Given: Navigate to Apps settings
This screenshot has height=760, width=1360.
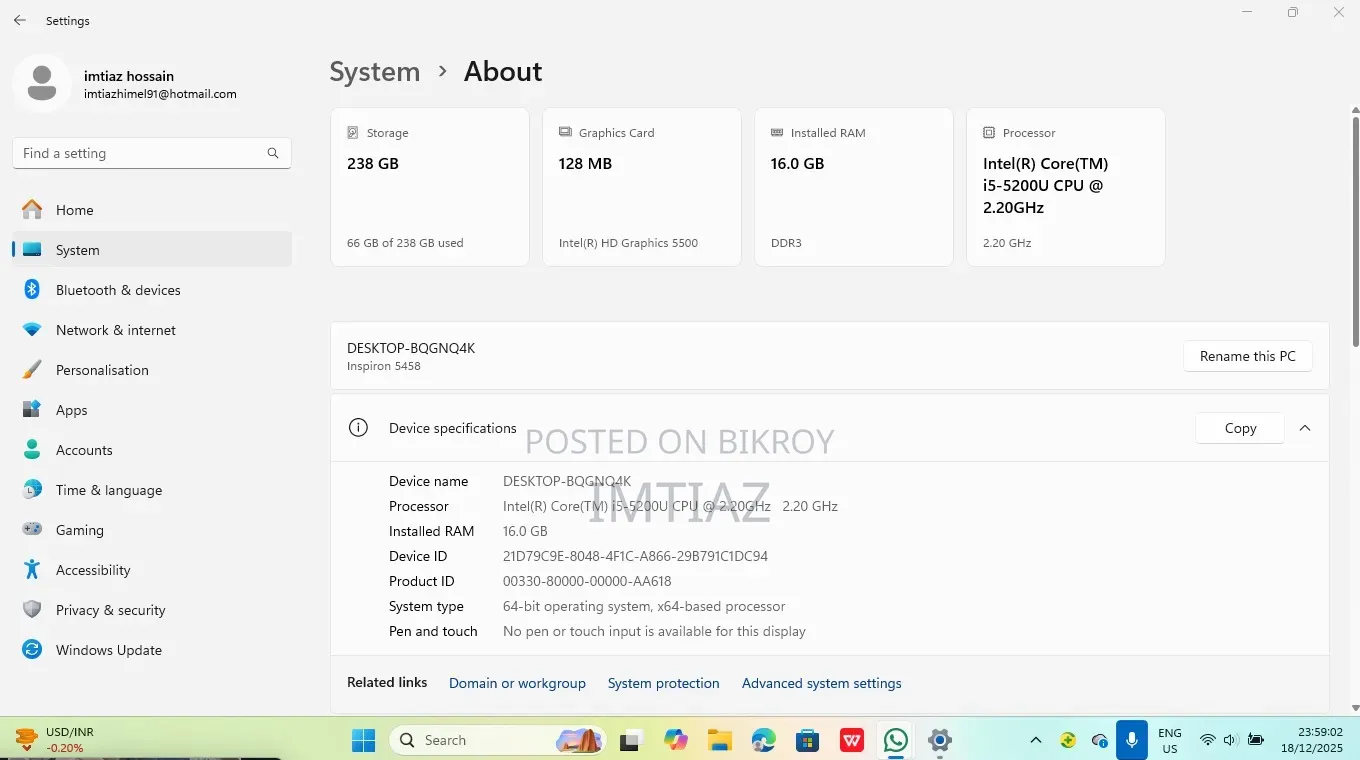Looking at the screenshot, I should coord(152,410).
